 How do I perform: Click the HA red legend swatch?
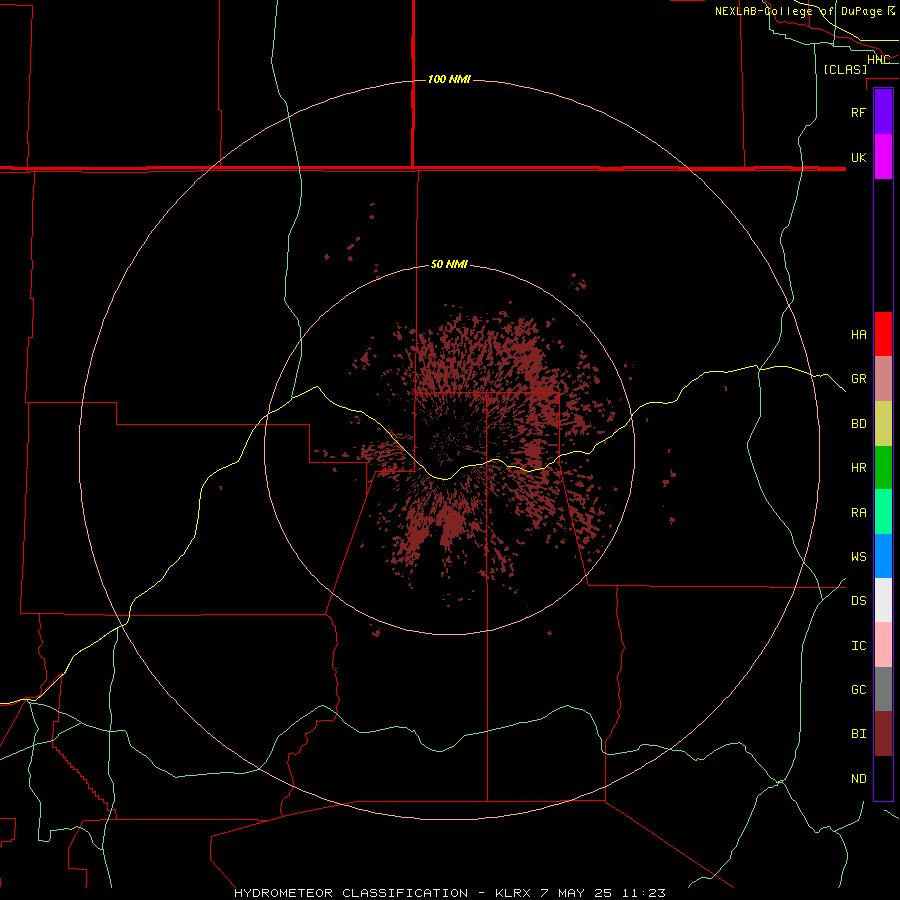coord(883,334)
